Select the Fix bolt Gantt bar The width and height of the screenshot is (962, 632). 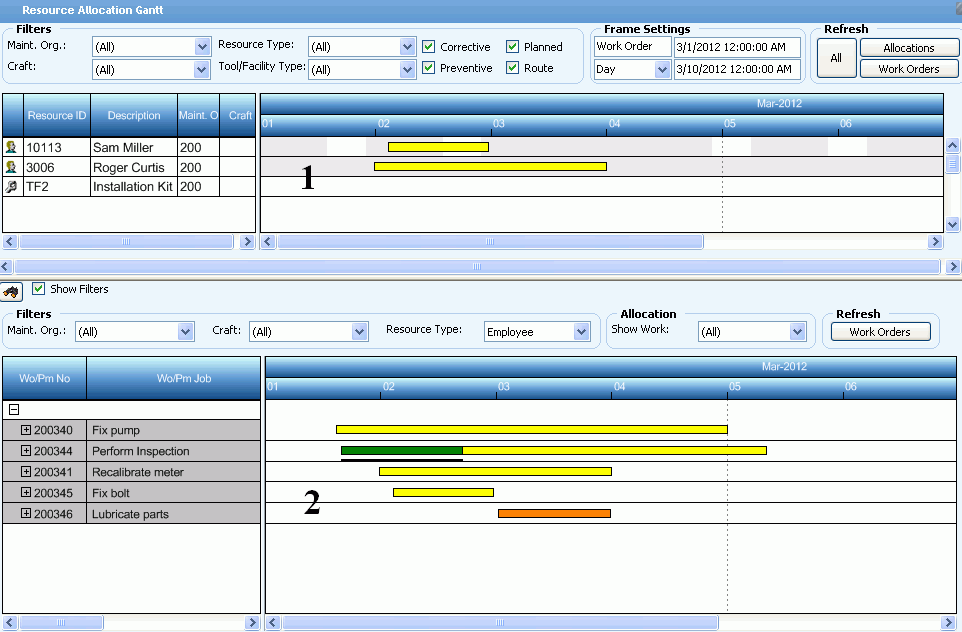(x=444, y=492)
